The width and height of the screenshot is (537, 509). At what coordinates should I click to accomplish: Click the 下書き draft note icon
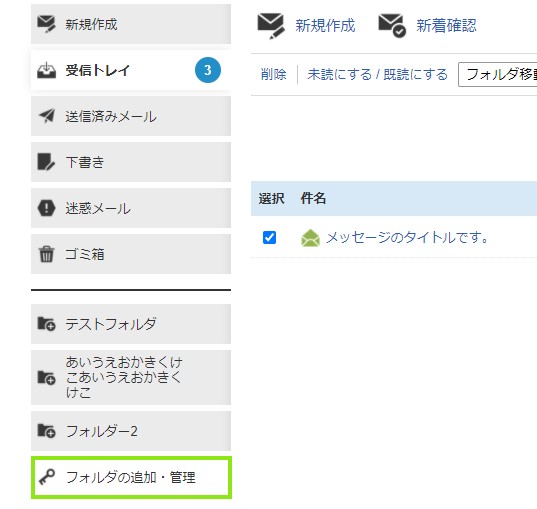[46, 162]
